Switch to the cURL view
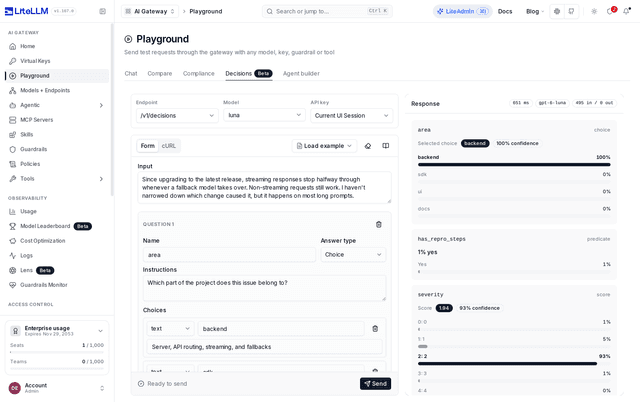 169,146
